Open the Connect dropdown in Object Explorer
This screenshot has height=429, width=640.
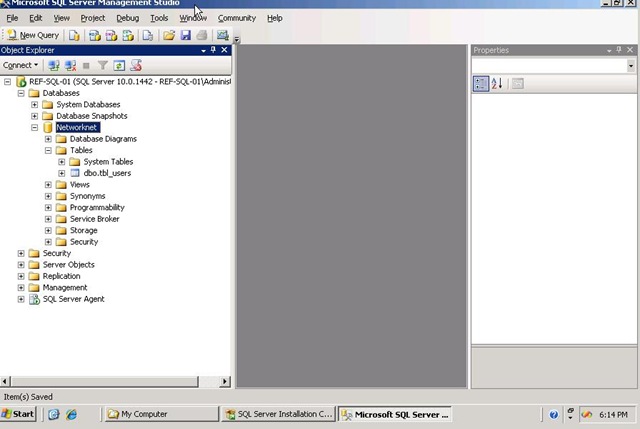(20, 65)
